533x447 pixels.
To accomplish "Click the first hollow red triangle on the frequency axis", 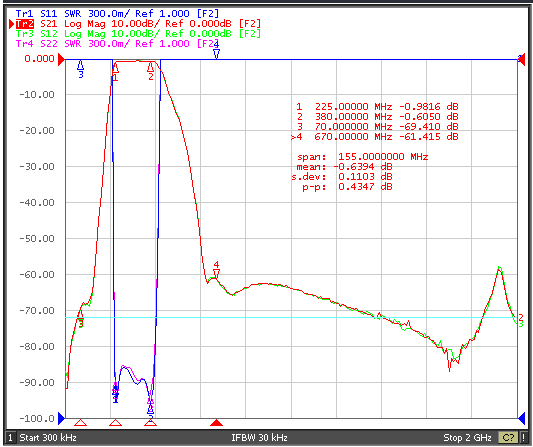I will [81, 423].
